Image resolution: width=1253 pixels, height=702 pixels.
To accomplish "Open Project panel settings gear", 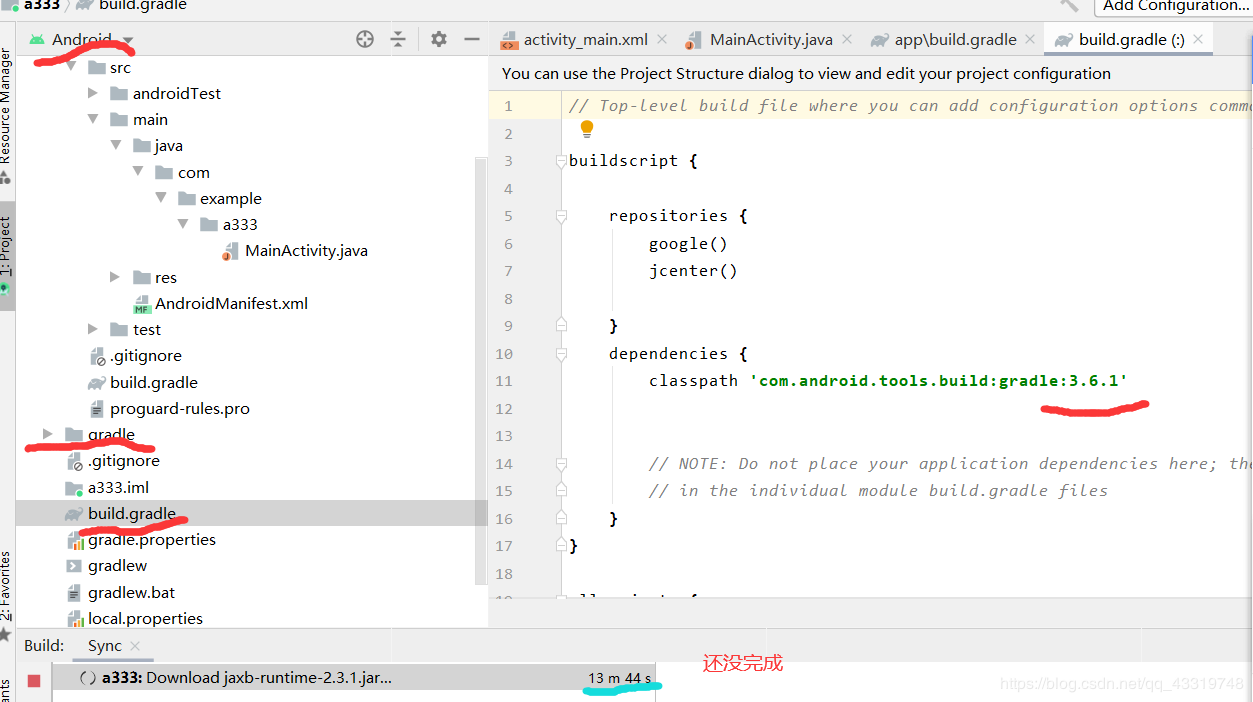I will click(439, 39).
